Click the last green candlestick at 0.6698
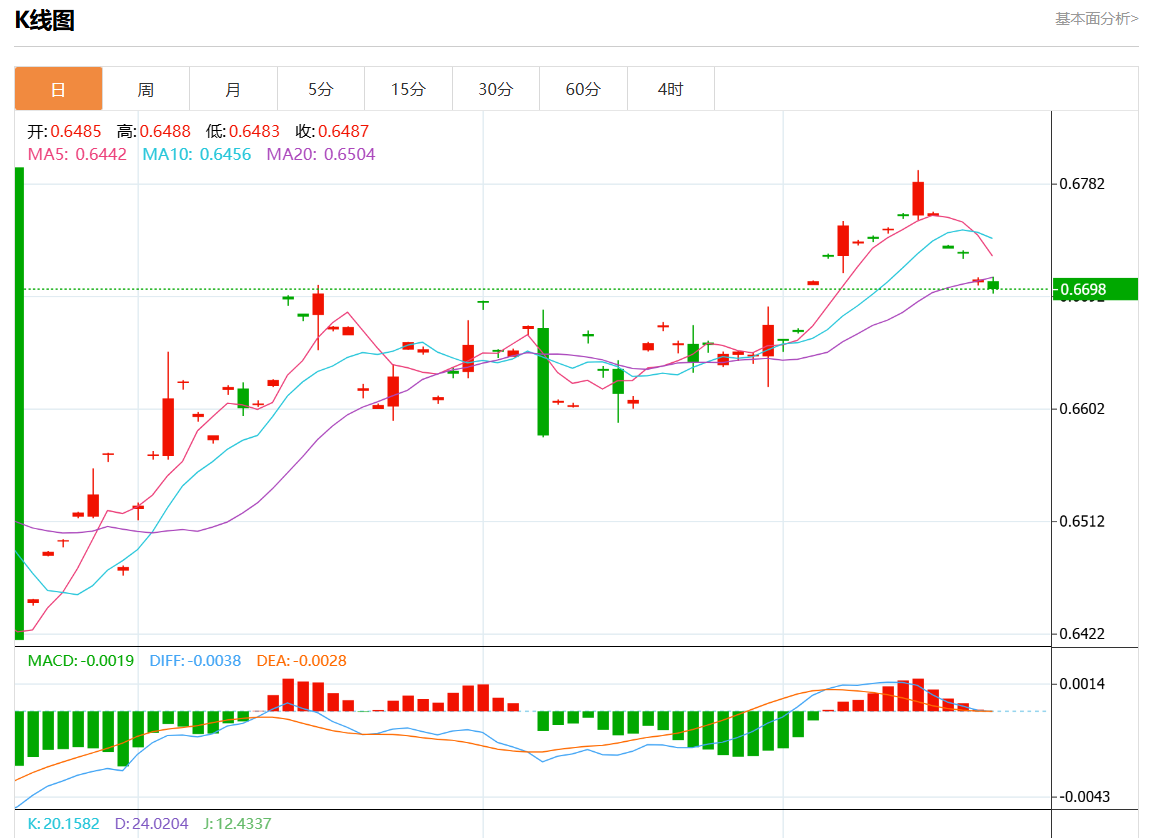The image size is (1162, 838). [x=993, y=285]
